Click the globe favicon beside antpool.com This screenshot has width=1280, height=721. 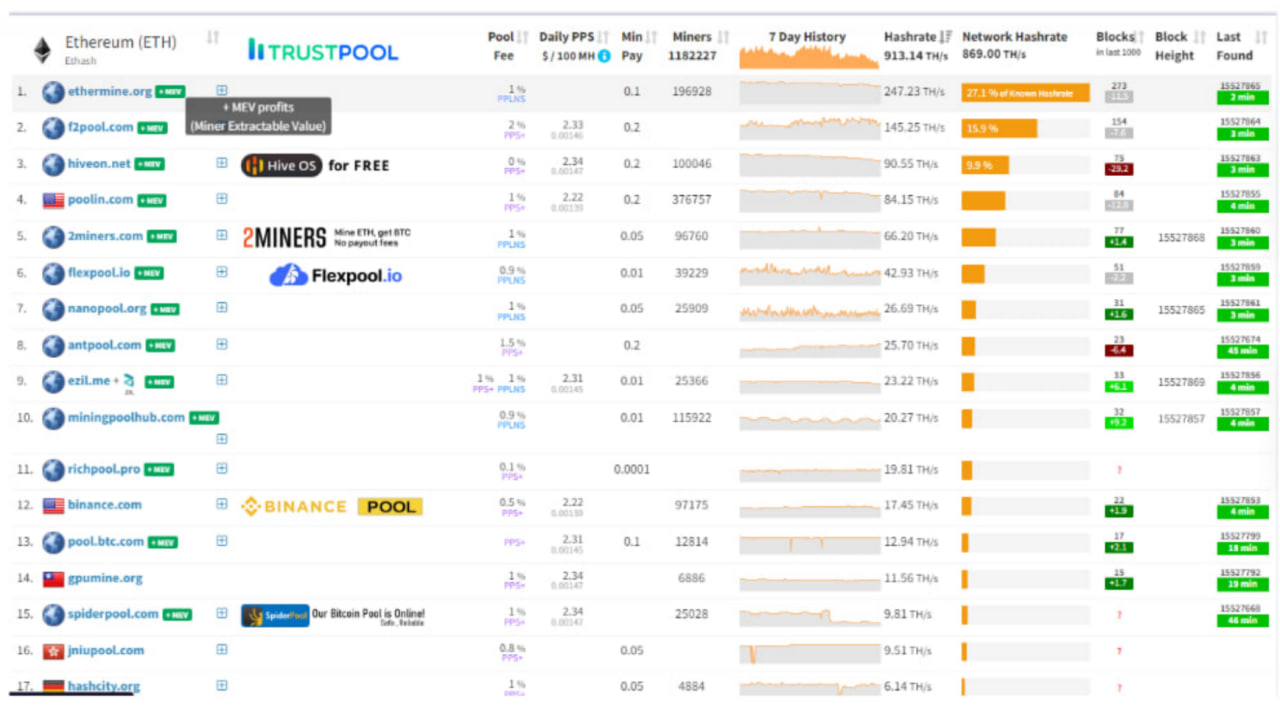tap(53, 345)
